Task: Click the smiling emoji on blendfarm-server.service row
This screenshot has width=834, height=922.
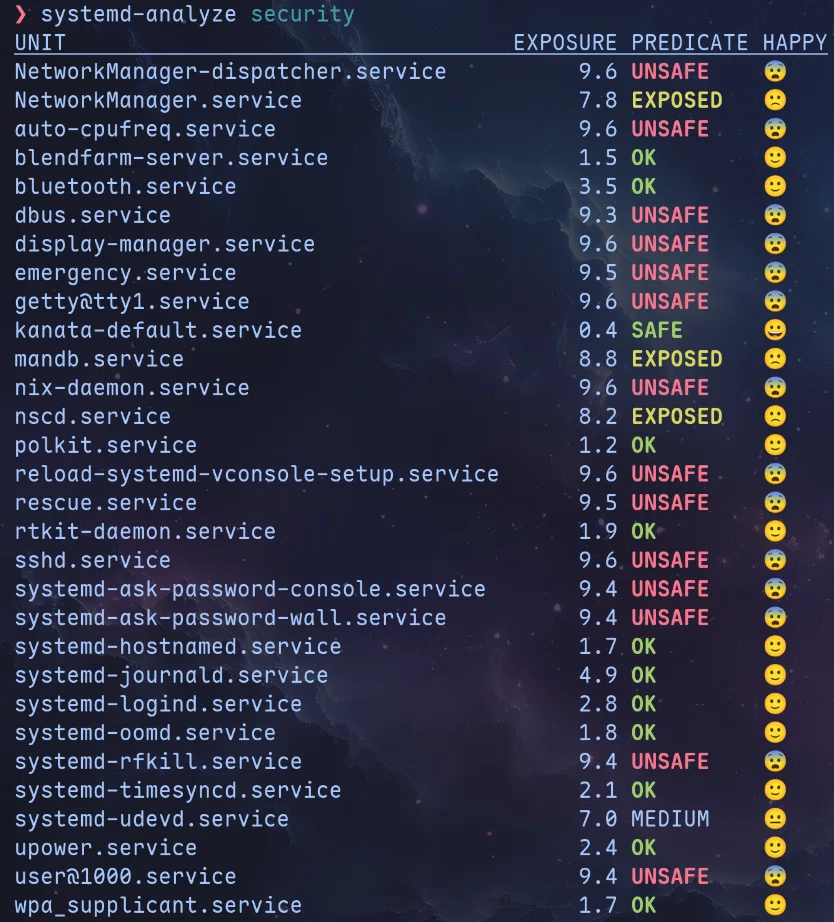Action: 775,158
